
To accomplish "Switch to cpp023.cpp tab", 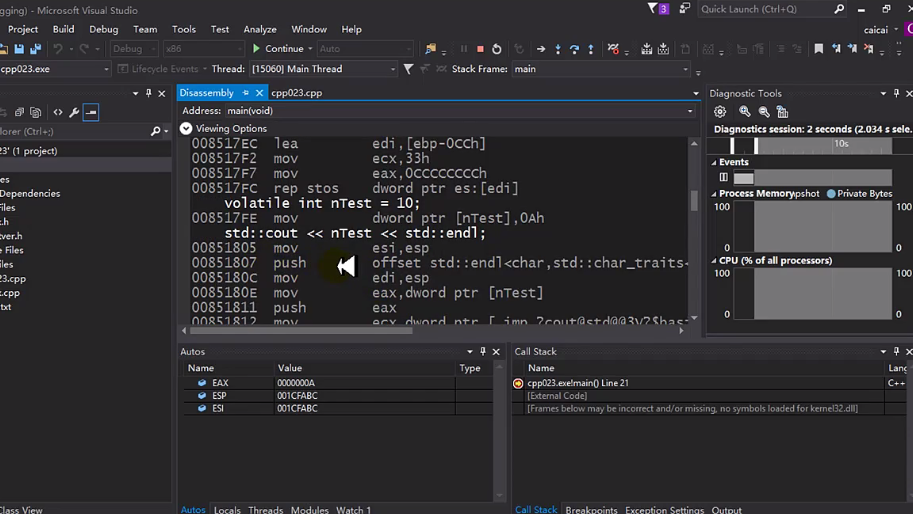I will [x=296, y=93].
